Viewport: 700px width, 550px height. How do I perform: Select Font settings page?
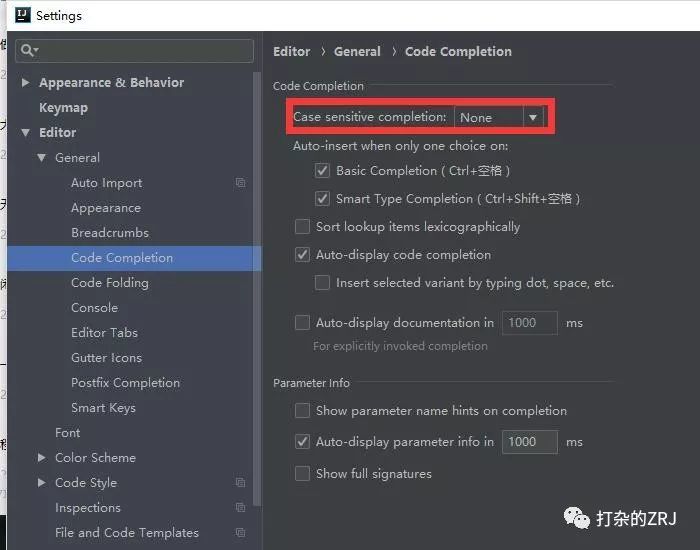tap(67, 433)
